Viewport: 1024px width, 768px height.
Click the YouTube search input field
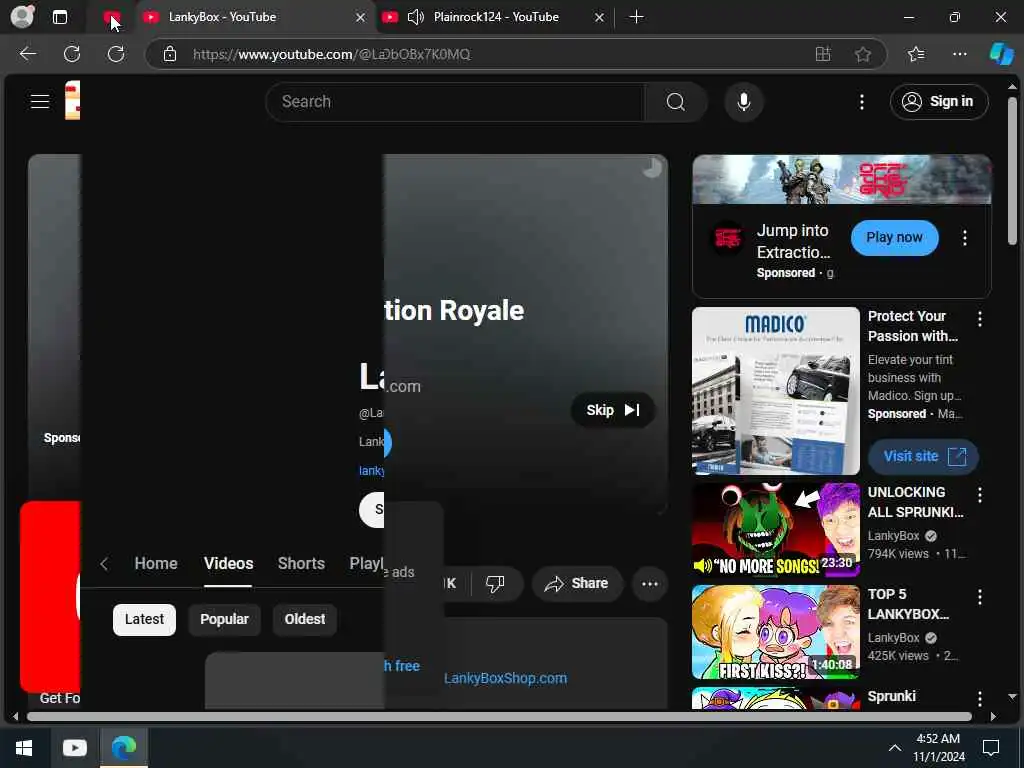pos(455,102)
